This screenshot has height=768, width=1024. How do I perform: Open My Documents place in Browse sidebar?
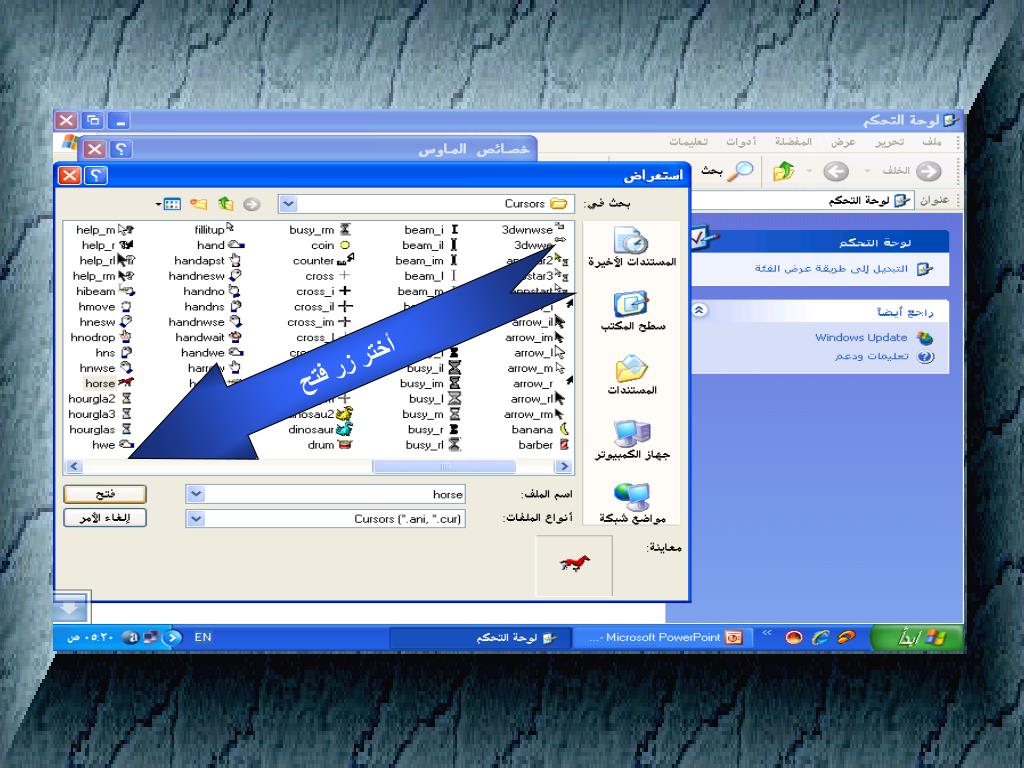[632, 376]
